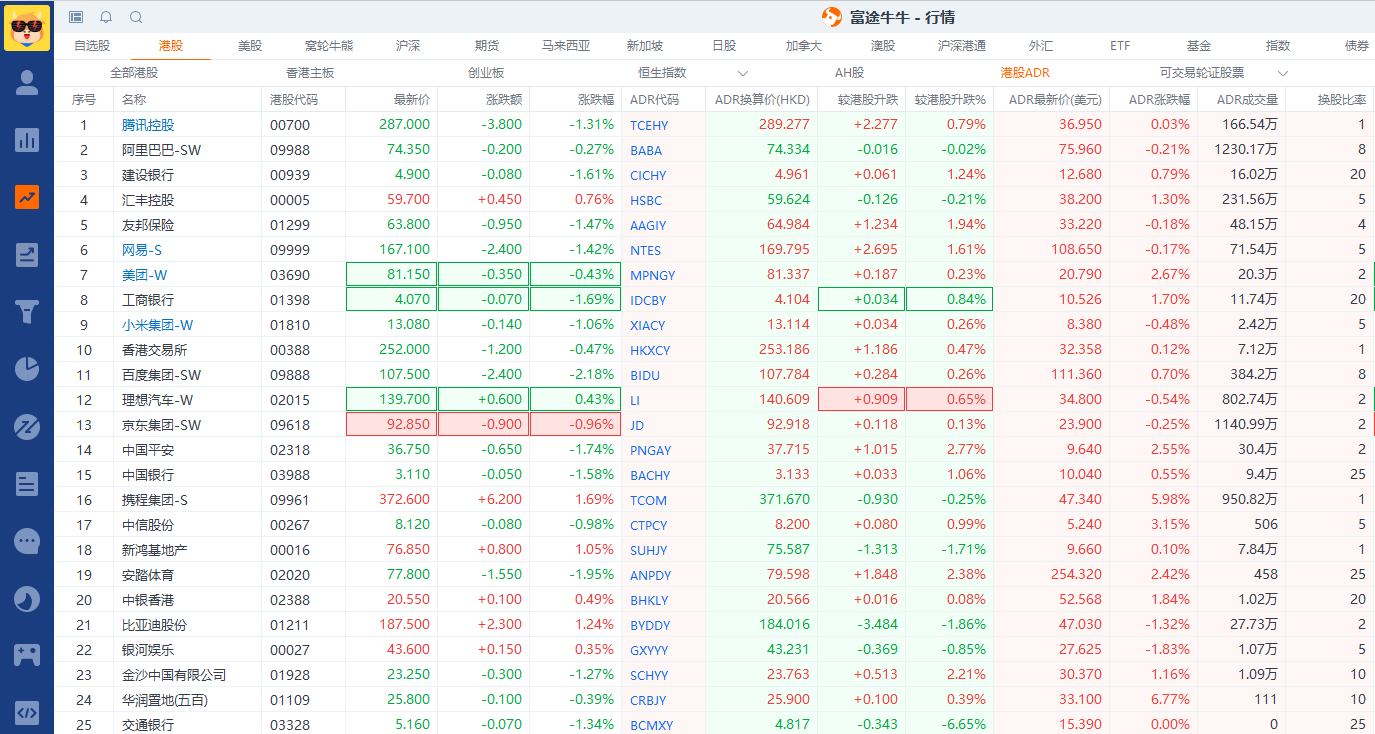Open the stock screener funnel icon
This screenshot has width=1375, height=734.
tap(27, 312)
